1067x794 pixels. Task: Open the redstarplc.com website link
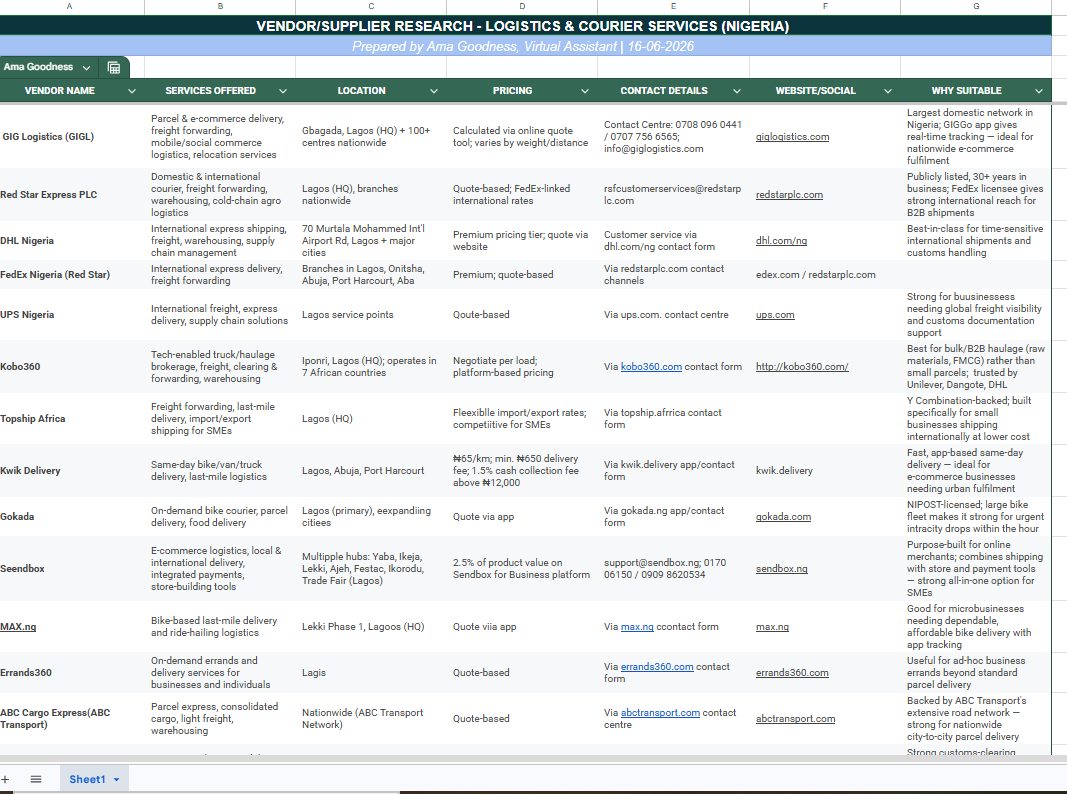[x=789, y=195]
